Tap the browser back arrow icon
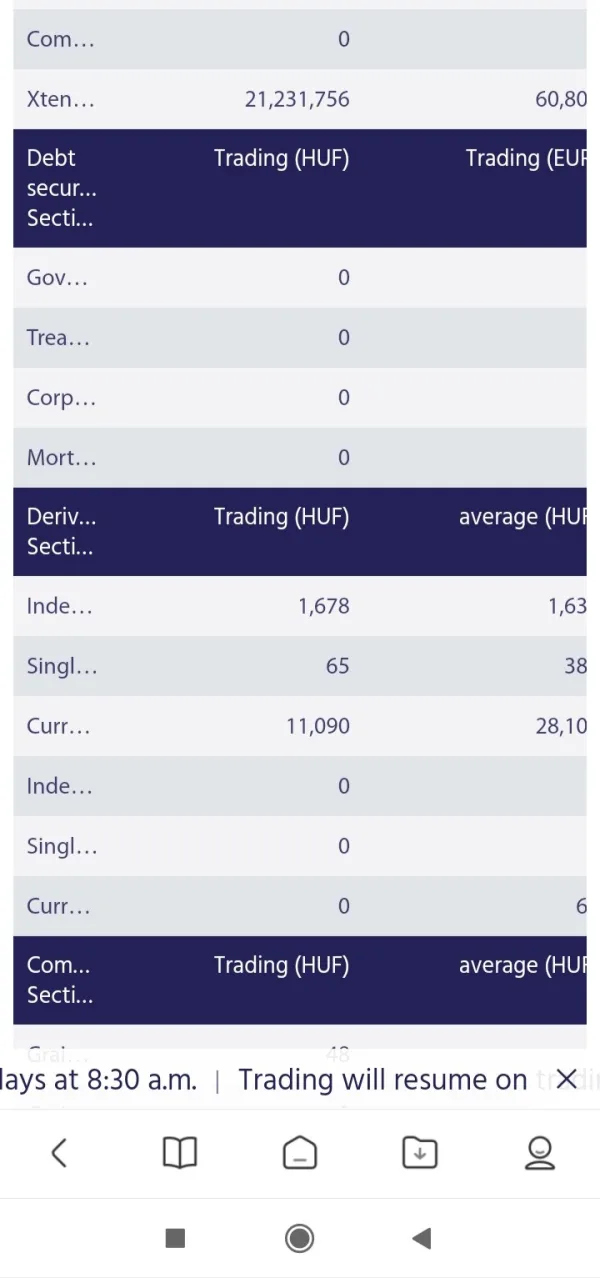The image size is (600, 1278). coord(59,1153)
